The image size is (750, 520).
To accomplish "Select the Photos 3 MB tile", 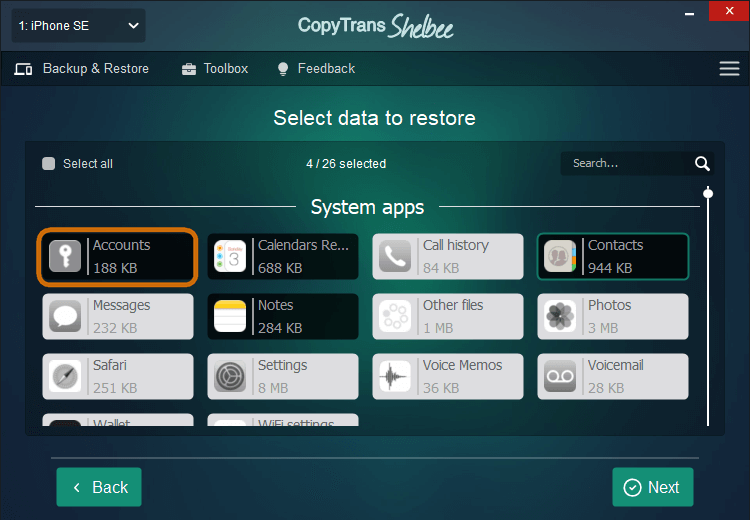I will pos(613,316).
